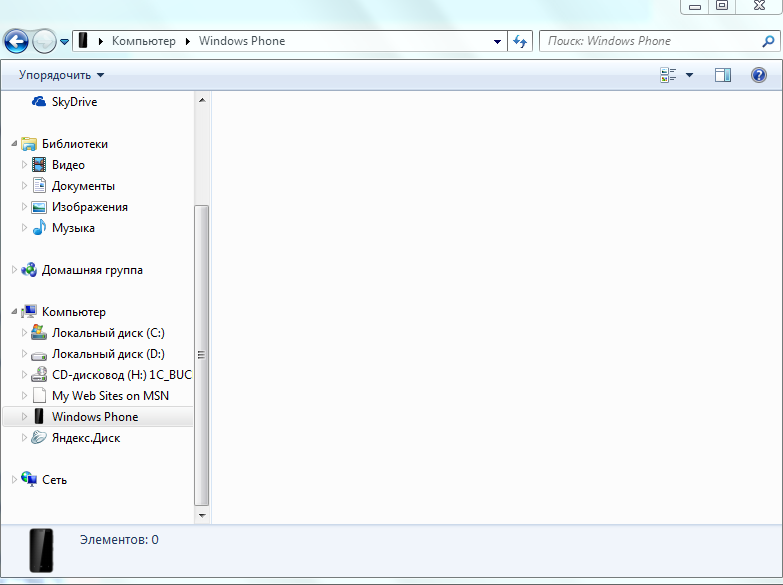Expand the Сеть node
The height and width of the screenshot is (585, 783).
pyautogui.click(x=14, y=480)
